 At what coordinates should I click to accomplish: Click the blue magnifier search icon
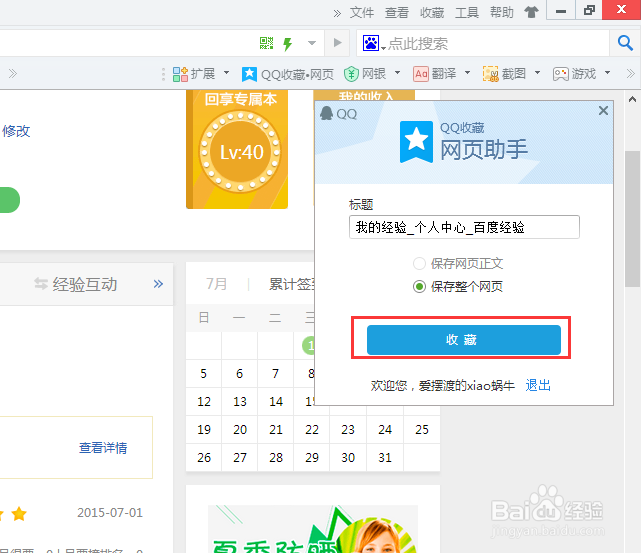(x=625, y=43)
